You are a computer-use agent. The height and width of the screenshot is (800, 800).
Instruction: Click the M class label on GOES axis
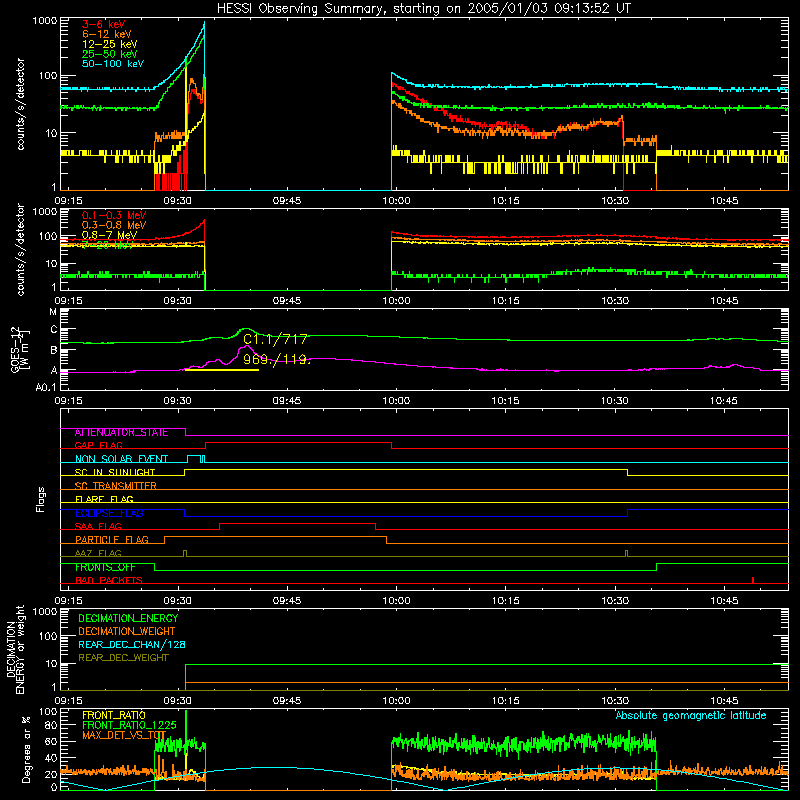click(53, 312)
